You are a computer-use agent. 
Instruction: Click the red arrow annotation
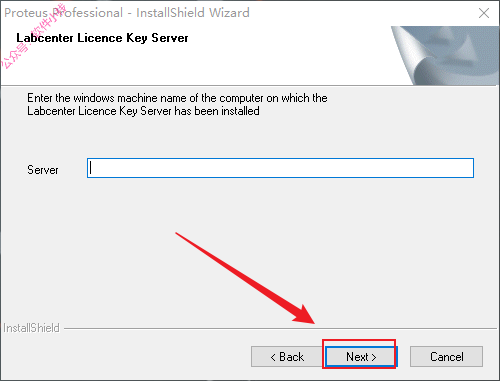[x=245, y=278]
